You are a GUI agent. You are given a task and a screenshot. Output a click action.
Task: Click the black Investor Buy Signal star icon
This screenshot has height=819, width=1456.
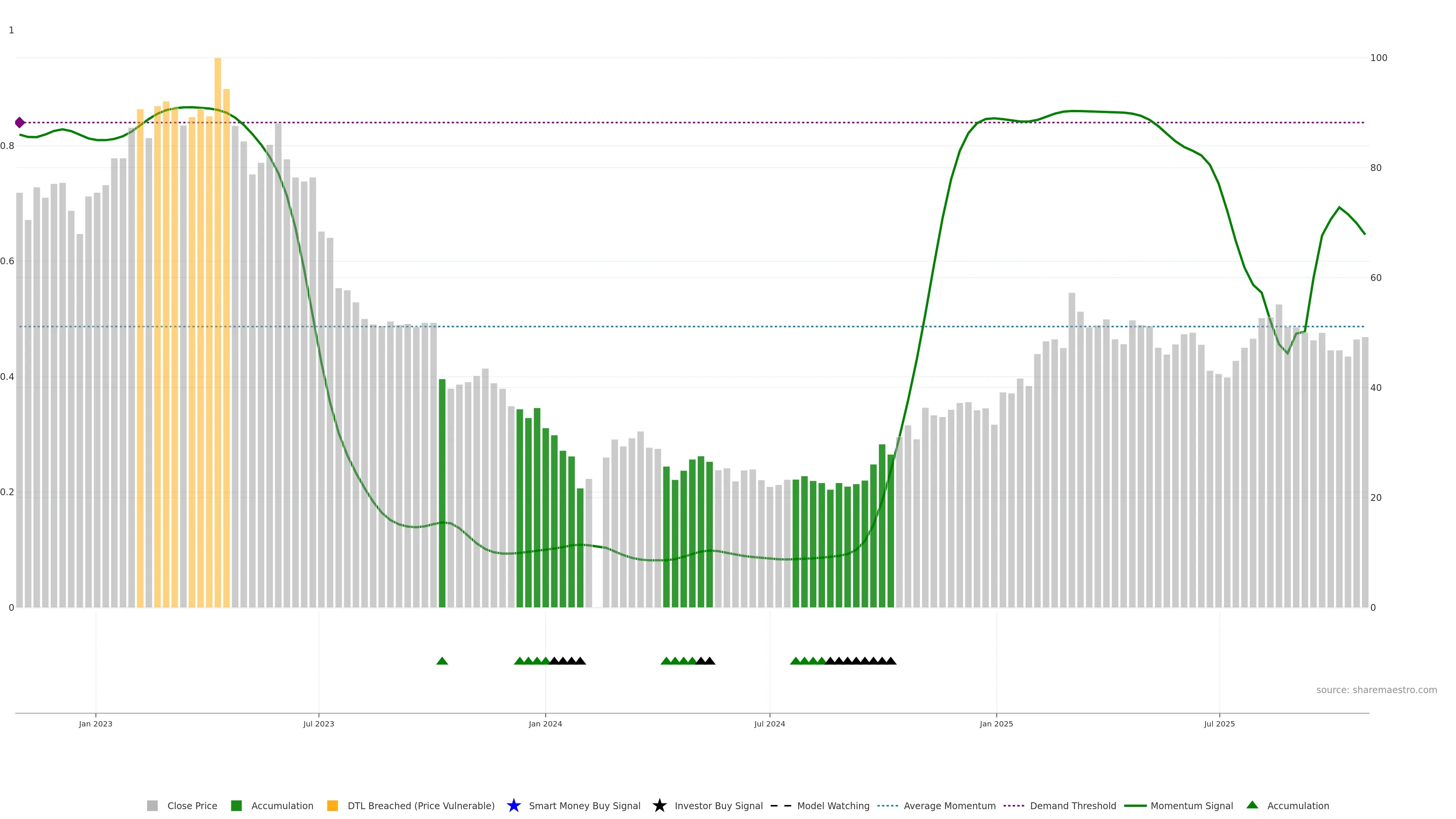(x=659, y=805)
